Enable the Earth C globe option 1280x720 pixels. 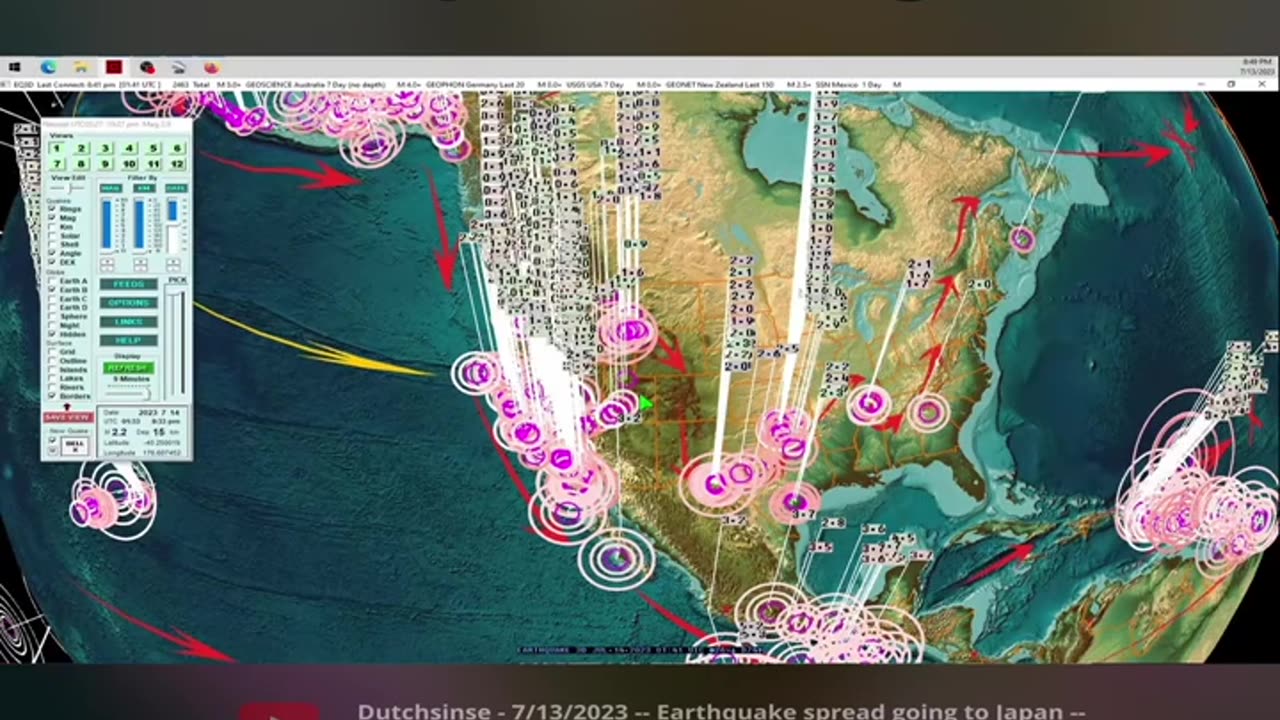pyautogui.click(x=51, y=299)
